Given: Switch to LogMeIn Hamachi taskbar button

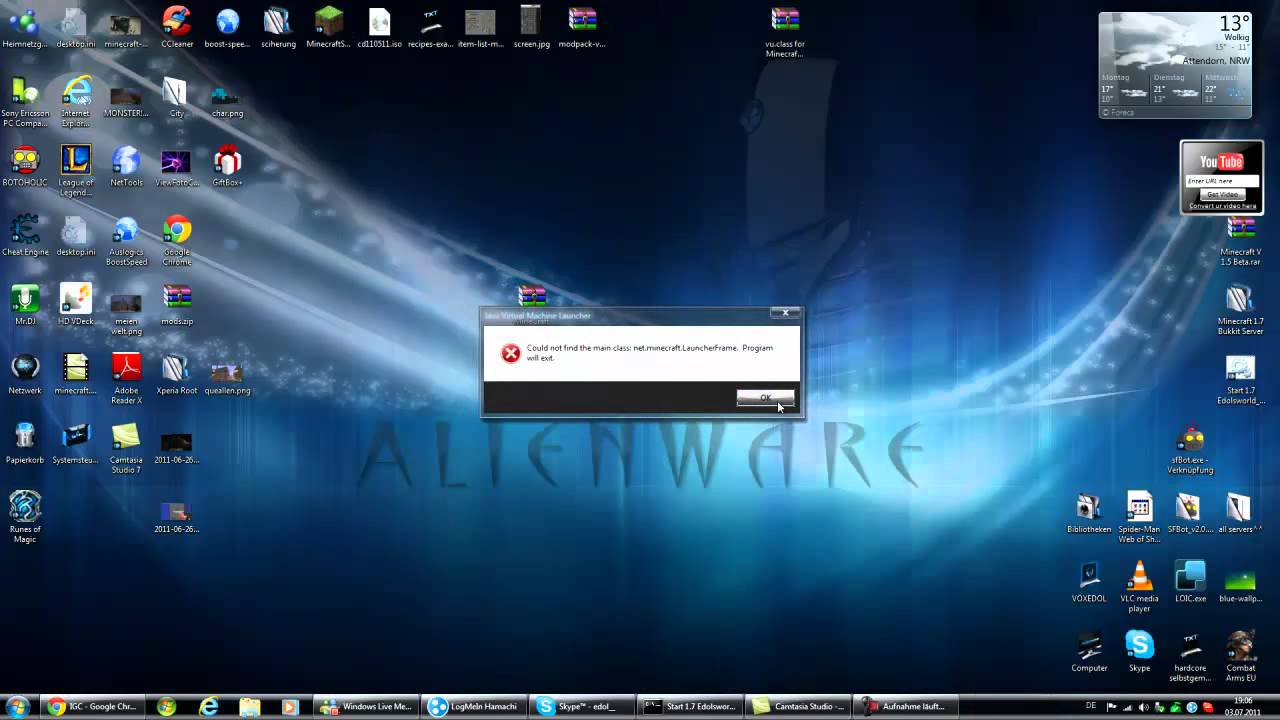Looking at the screenshot, I should tap(473, 706).
